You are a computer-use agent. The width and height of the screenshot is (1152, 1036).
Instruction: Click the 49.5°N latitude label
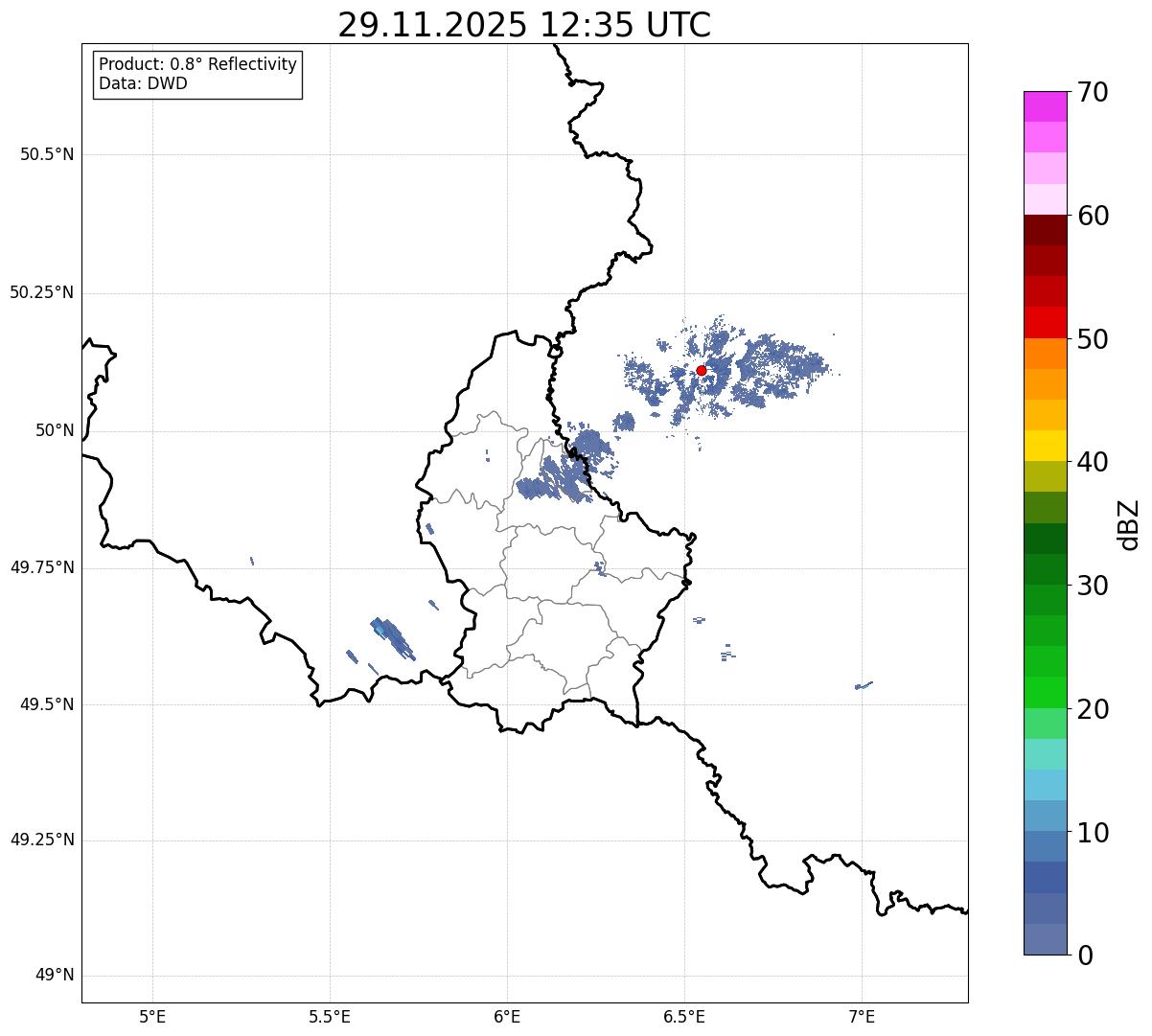(47, 704)
